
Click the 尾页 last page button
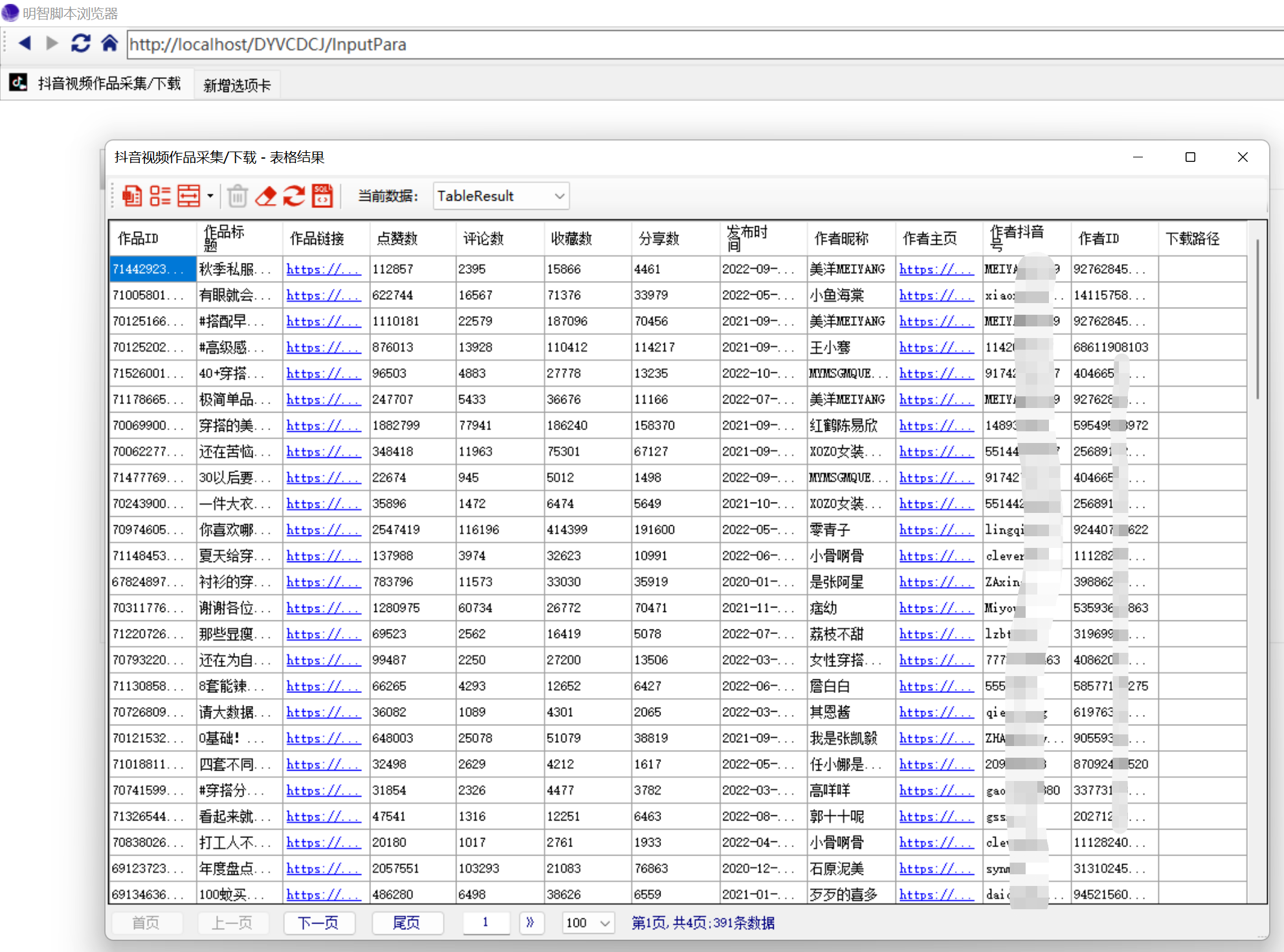click(407, 923)
